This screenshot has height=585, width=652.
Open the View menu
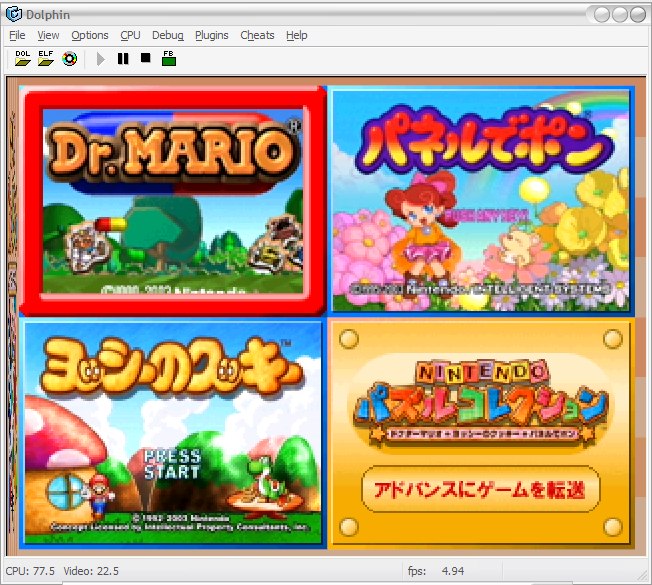(x=48, y=35)
